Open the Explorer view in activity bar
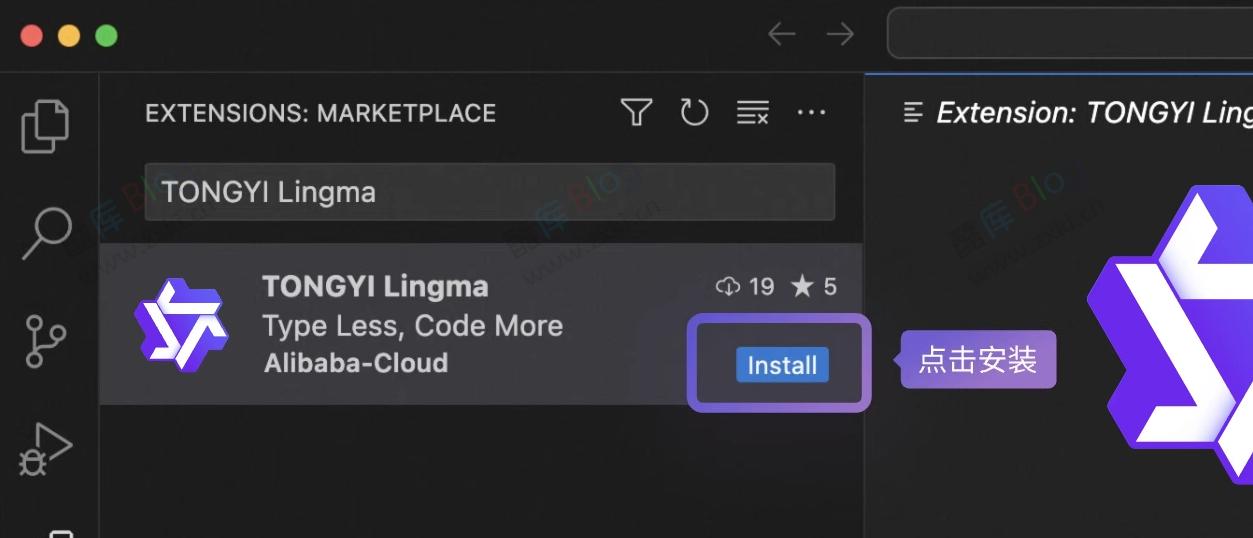1253x538 pixels. point(46,125)
